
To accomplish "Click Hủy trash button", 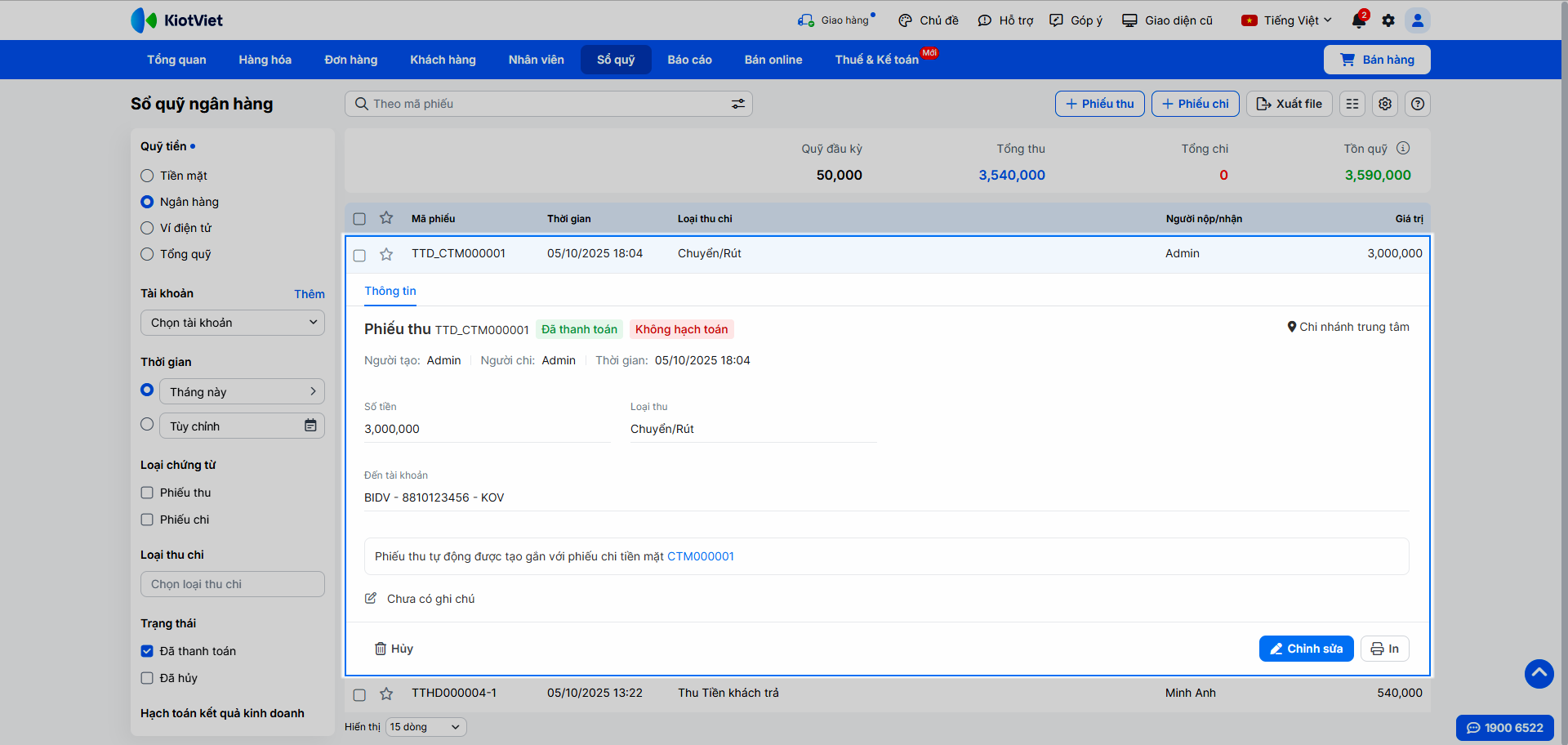I will [394, 649].
